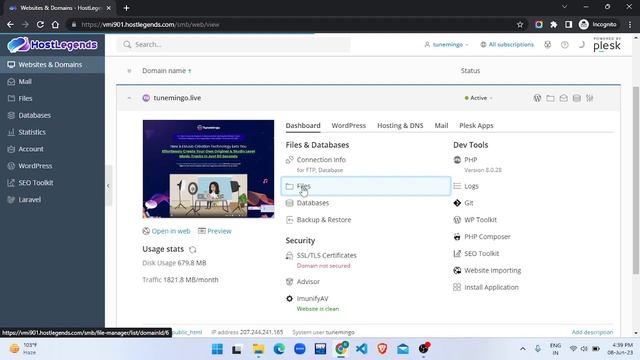Open SEO Toolkit in the sidebar
The height and width of the screenshot is (360, 640).
(x=52, y=183)
